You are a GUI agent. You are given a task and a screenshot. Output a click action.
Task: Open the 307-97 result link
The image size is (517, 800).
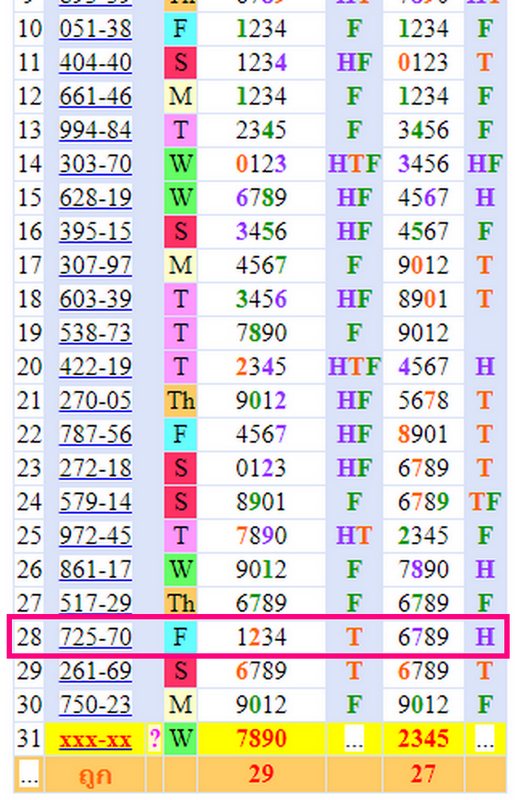pyautogui.click(x=95, y=265)
